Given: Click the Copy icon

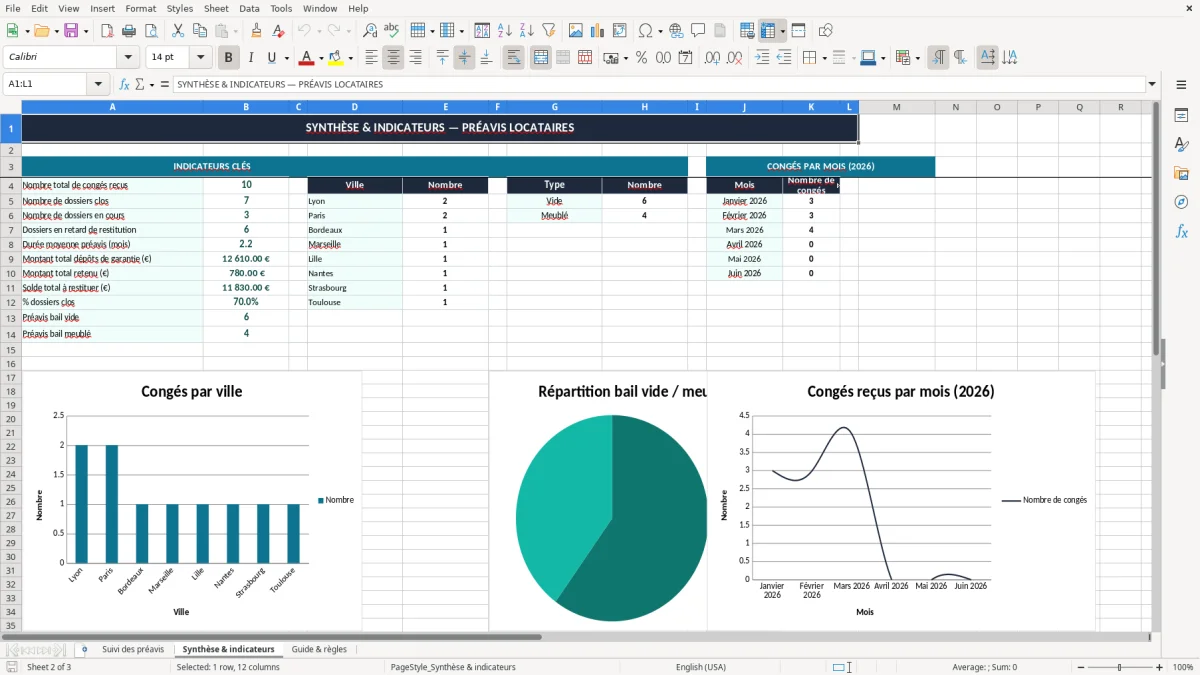Looking at the screenshot, I should coord(199,31).
